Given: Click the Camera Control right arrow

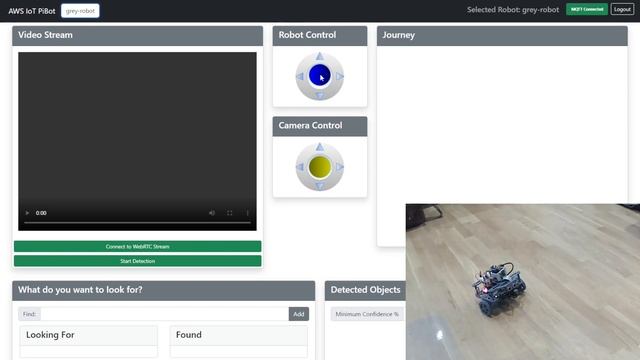Looking at the screenshot, I should 340,167.
